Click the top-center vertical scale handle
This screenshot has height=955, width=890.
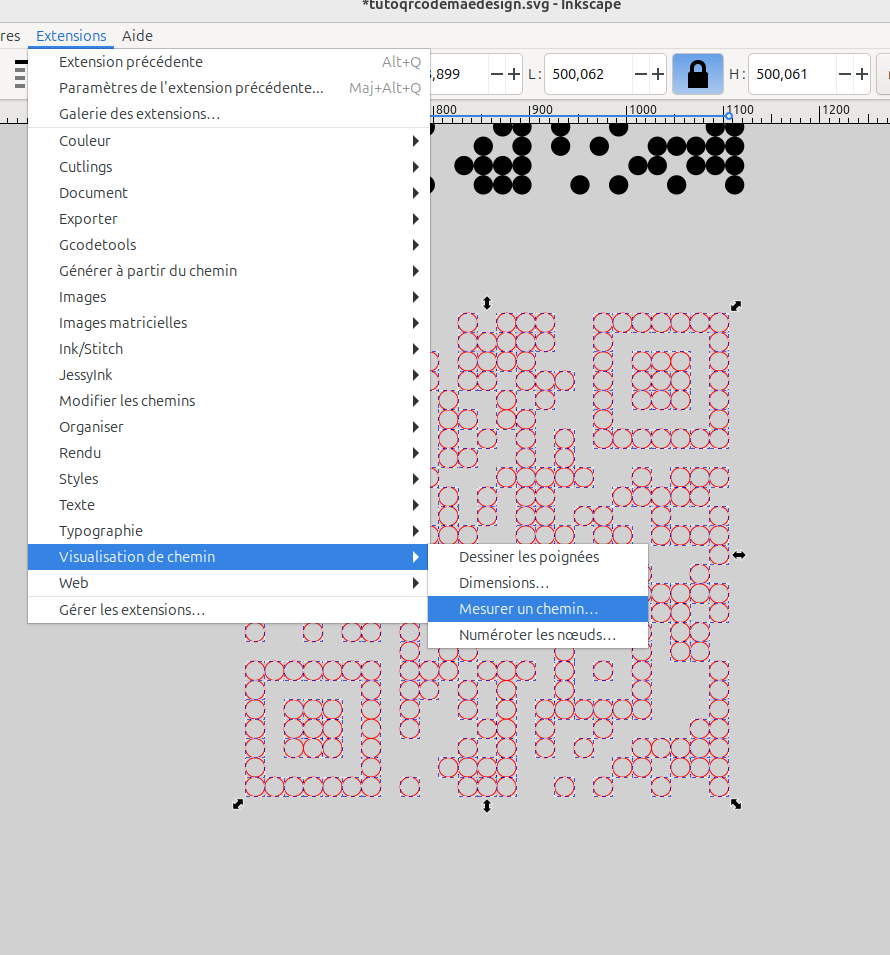tap(487, 303)
